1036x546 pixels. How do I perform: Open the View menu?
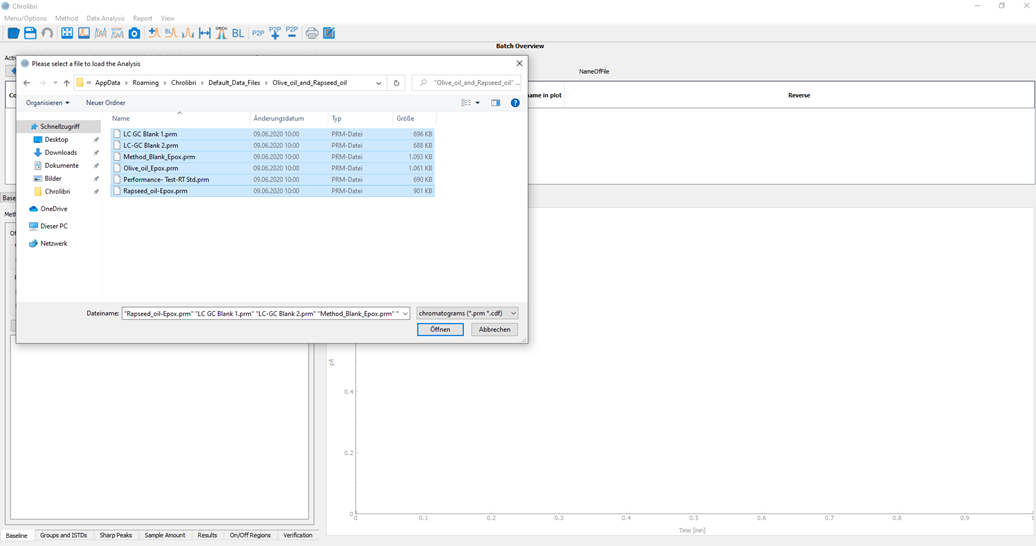pos(168,19)
